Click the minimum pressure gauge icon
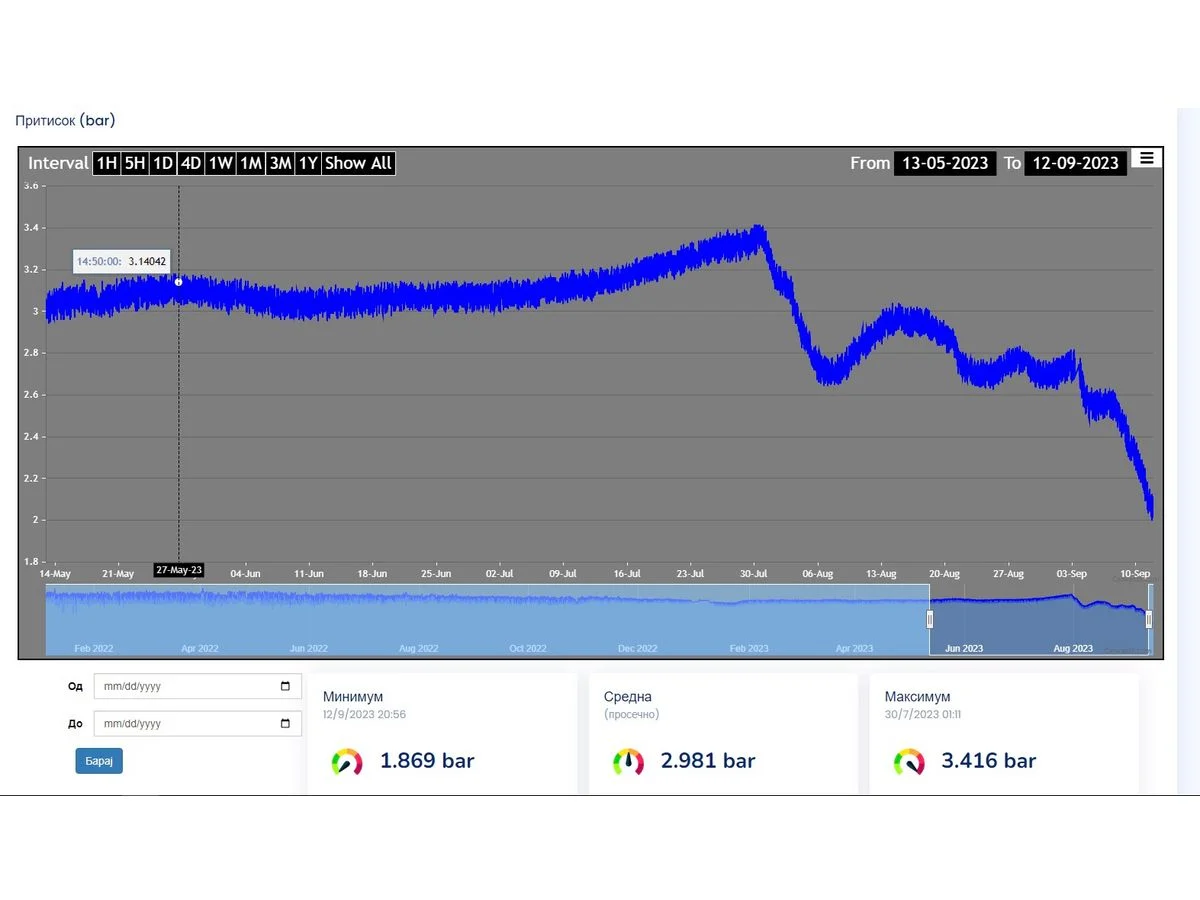 point(346,761)
